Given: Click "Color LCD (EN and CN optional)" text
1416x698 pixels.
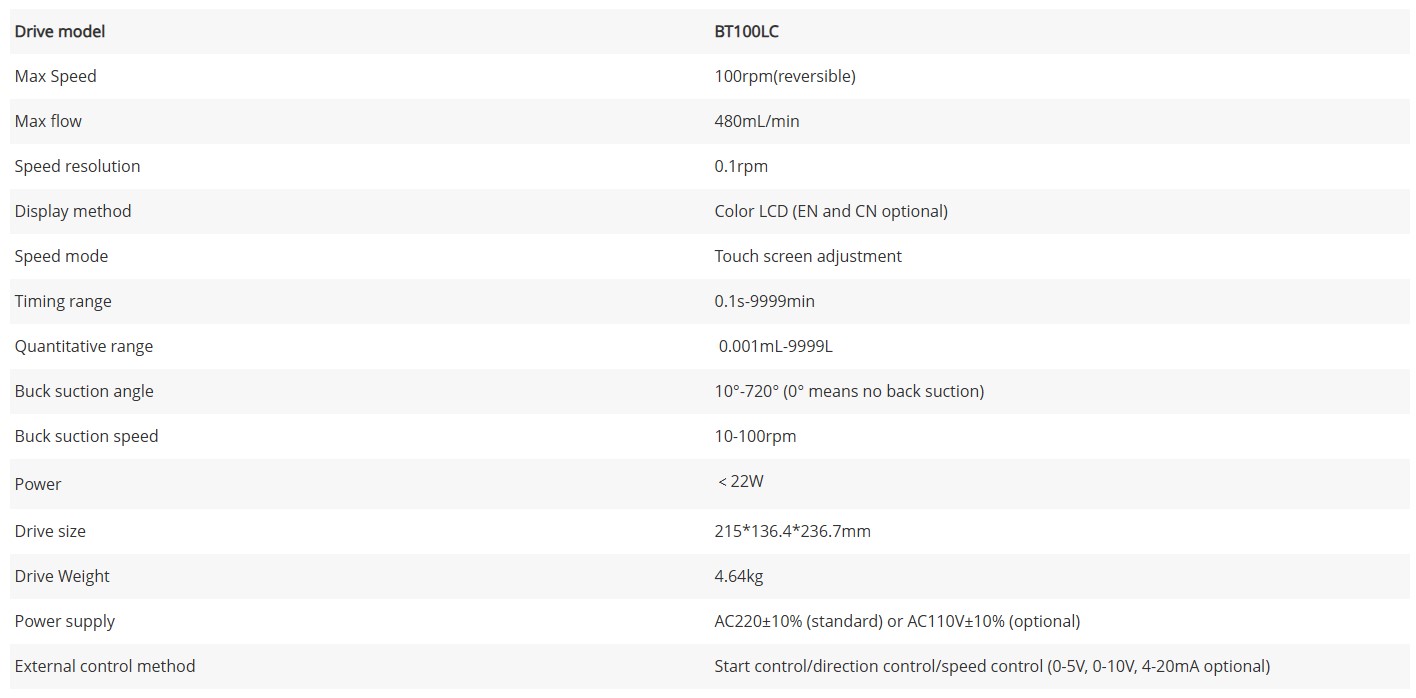Looking at the screenshot, I should click(x=831, y=212).
